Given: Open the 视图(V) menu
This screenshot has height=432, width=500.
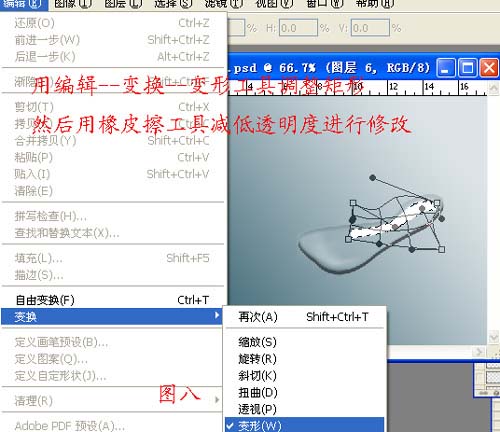Looking at the screenshot, I should click(274, 4).
